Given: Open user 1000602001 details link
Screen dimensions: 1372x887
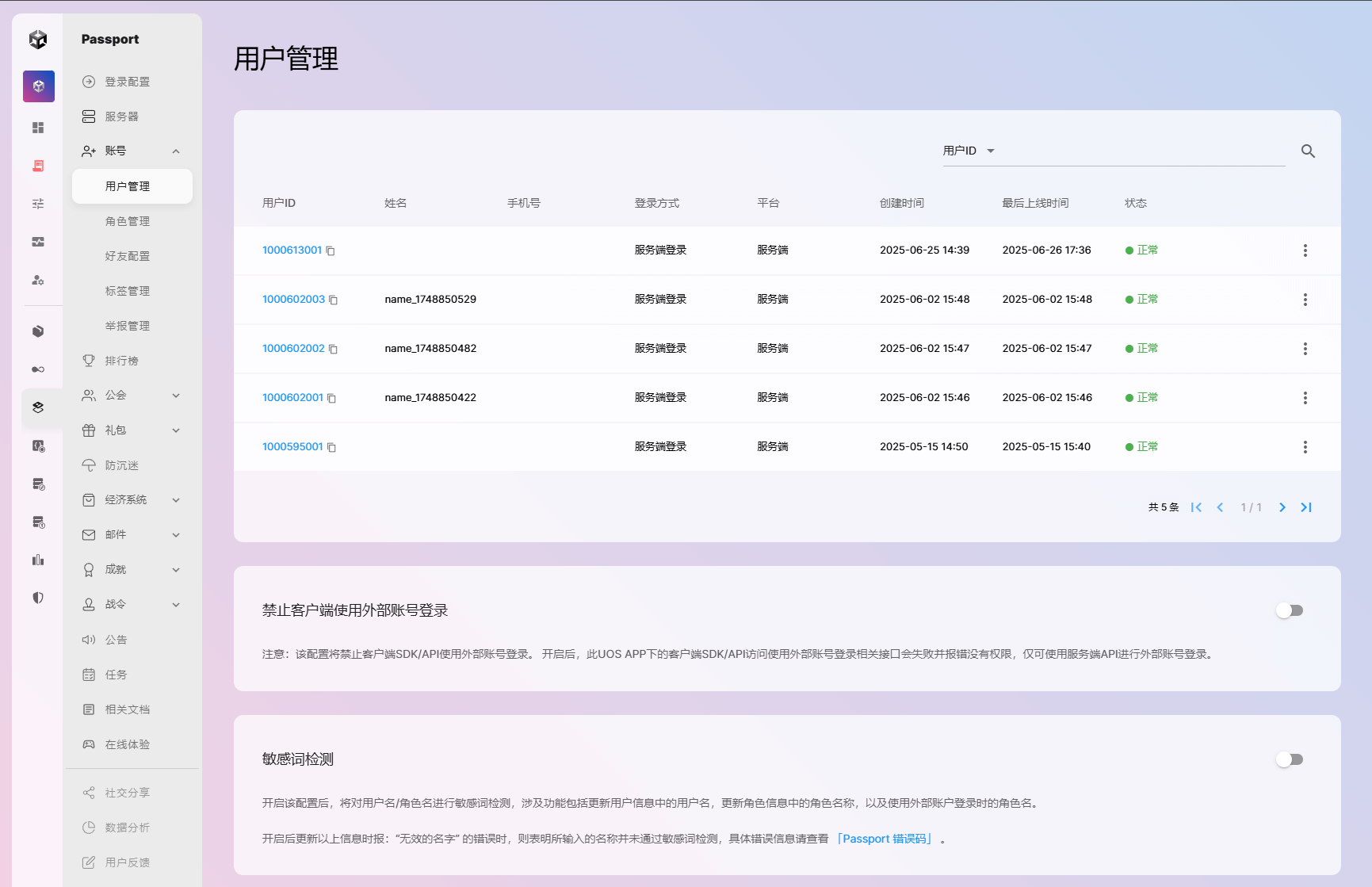Looking at the screenshot, I should click(x=292, y=398).
